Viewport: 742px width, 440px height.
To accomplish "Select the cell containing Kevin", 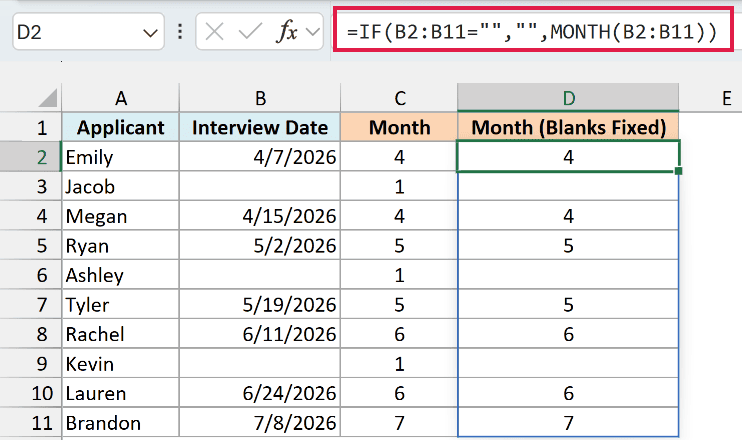I will point(121,363).
